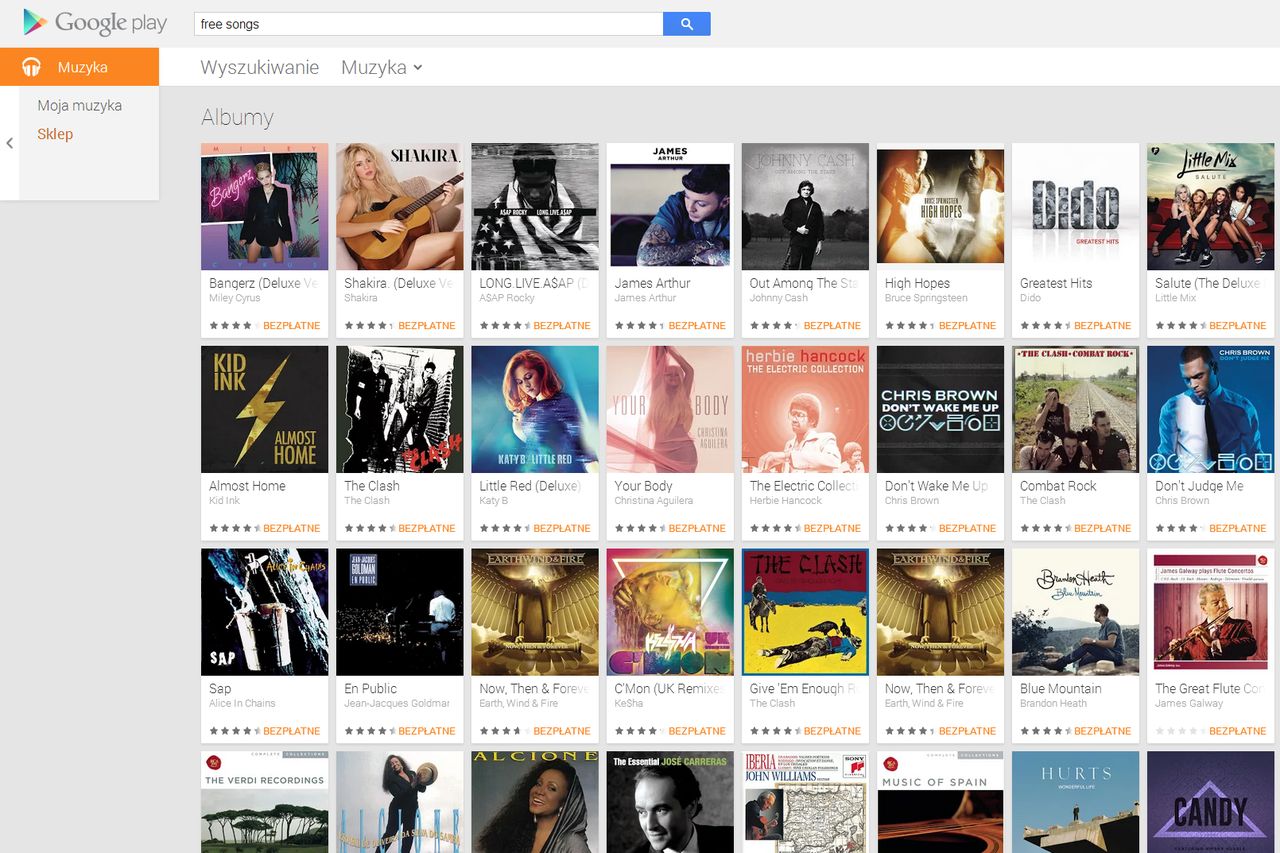Open artist link Shakira under the album title
Screen dimensions: 1280x853
tap(361, 298)
